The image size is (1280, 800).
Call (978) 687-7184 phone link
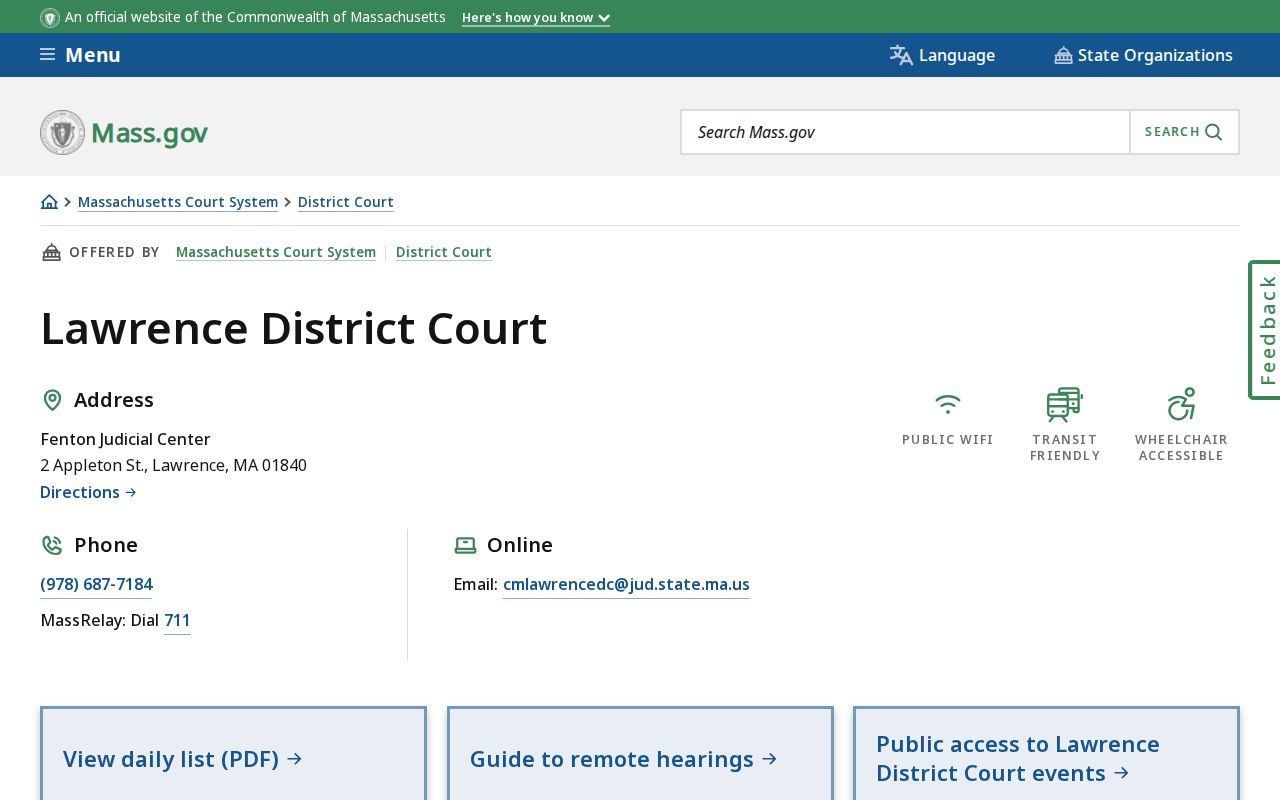(x=96, y=584)
